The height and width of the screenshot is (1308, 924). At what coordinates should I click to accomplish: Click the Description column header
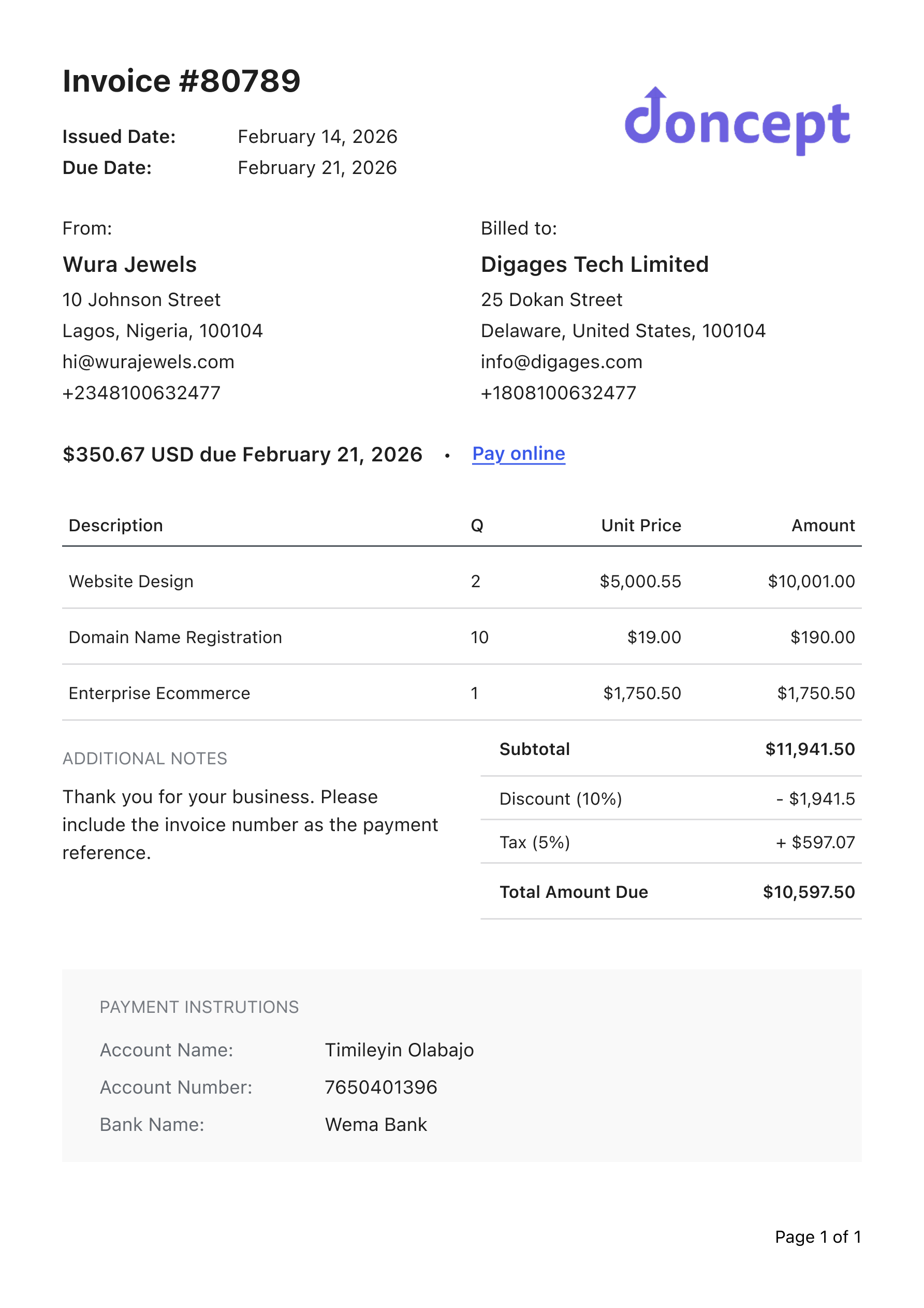(115, 525)
